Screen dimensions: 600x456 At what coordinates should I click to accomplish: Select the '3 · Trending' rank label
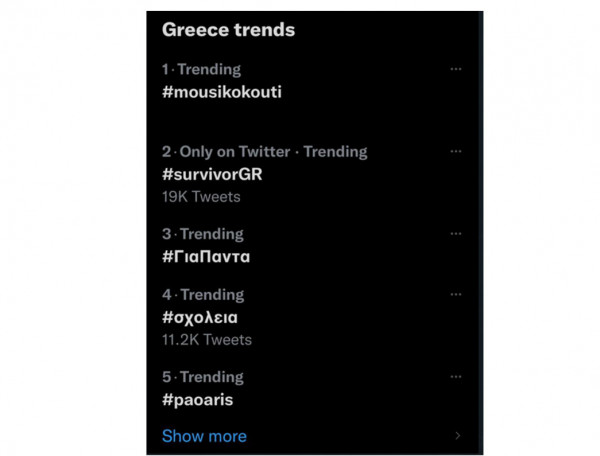(x=203, y=234)
